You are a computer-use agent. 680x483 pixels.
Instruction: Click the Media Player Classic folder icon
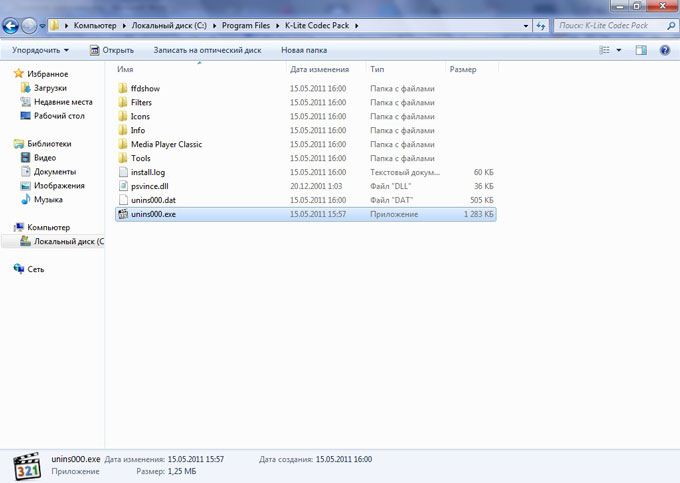pyautogui.click(x=123, y=144)
